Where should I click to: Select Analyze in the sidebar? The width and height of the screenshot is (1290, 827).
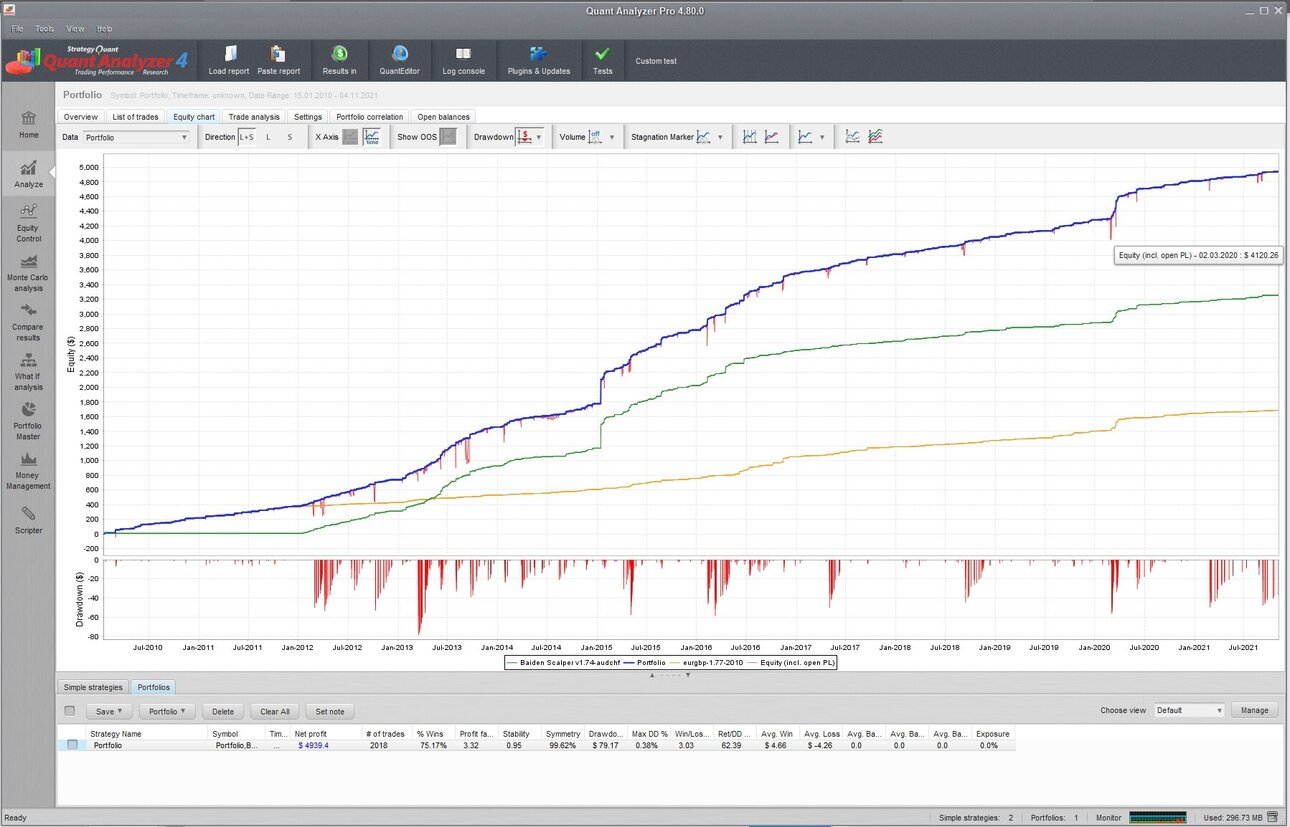click(x=29, y=174)
